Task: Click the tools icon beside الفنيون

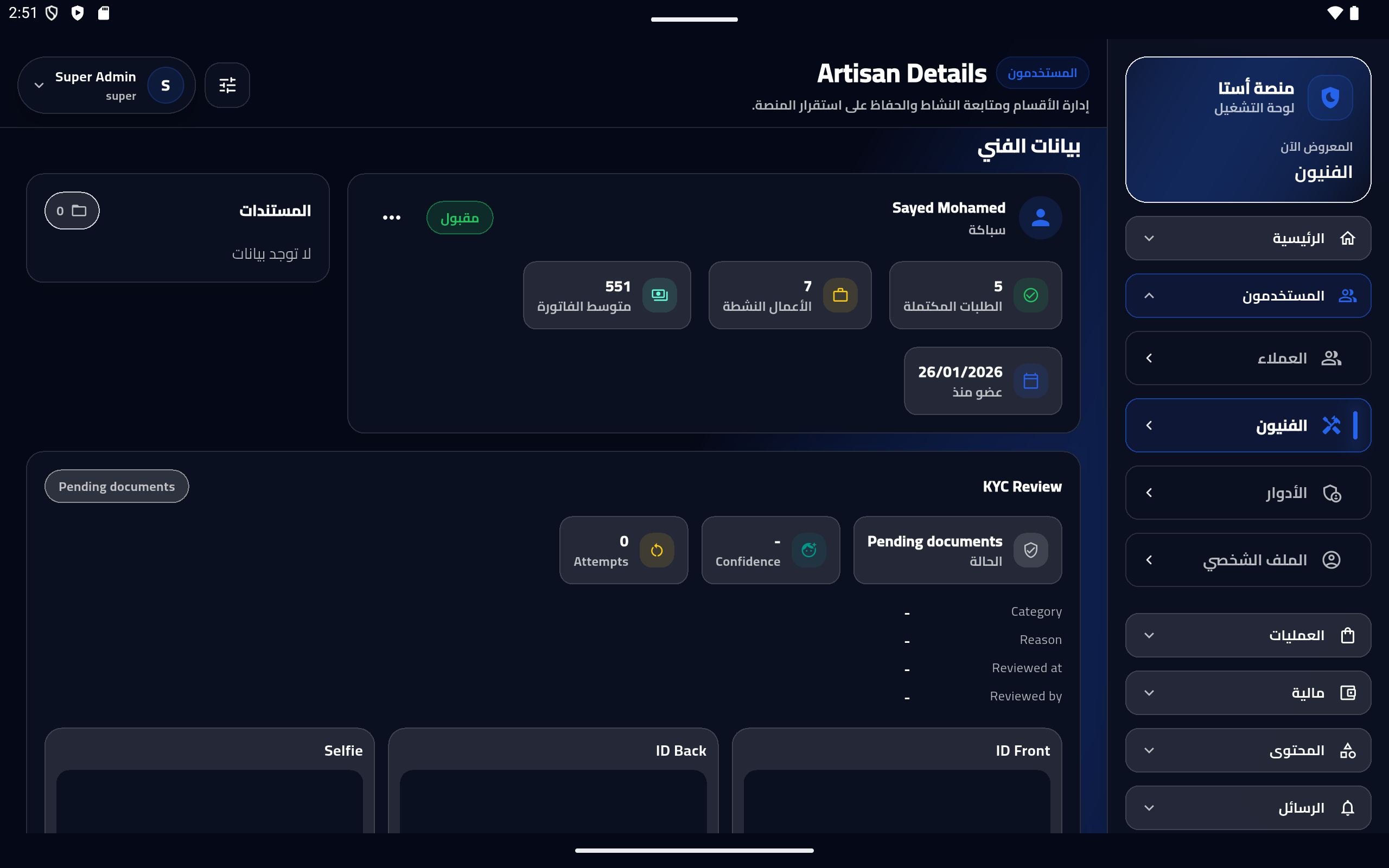Action: pyautogui.click(x=1331, y=425)
